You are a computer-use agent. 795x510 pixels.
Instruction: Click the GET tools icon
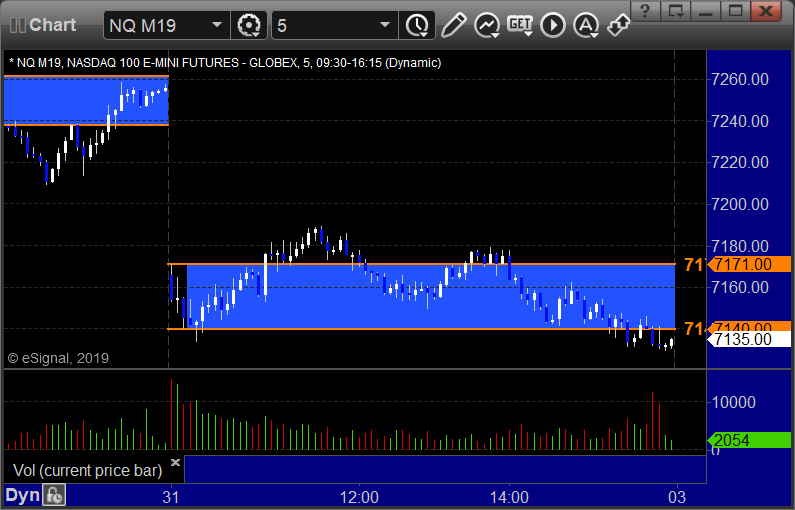pos(520,25)
